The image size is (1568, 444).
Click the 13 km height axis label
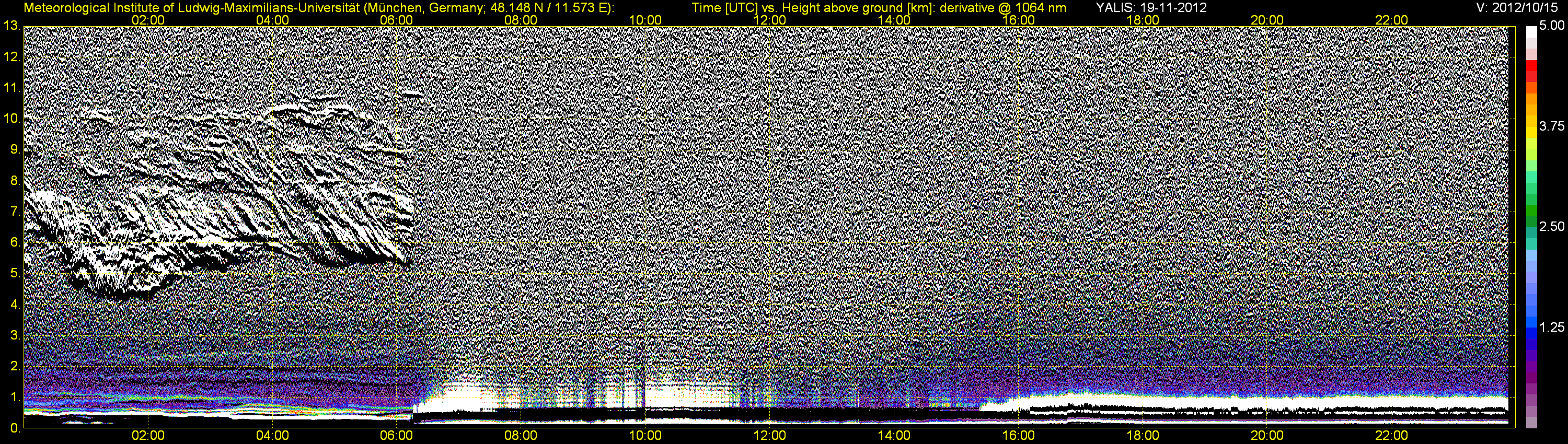(x=11, y=26)
